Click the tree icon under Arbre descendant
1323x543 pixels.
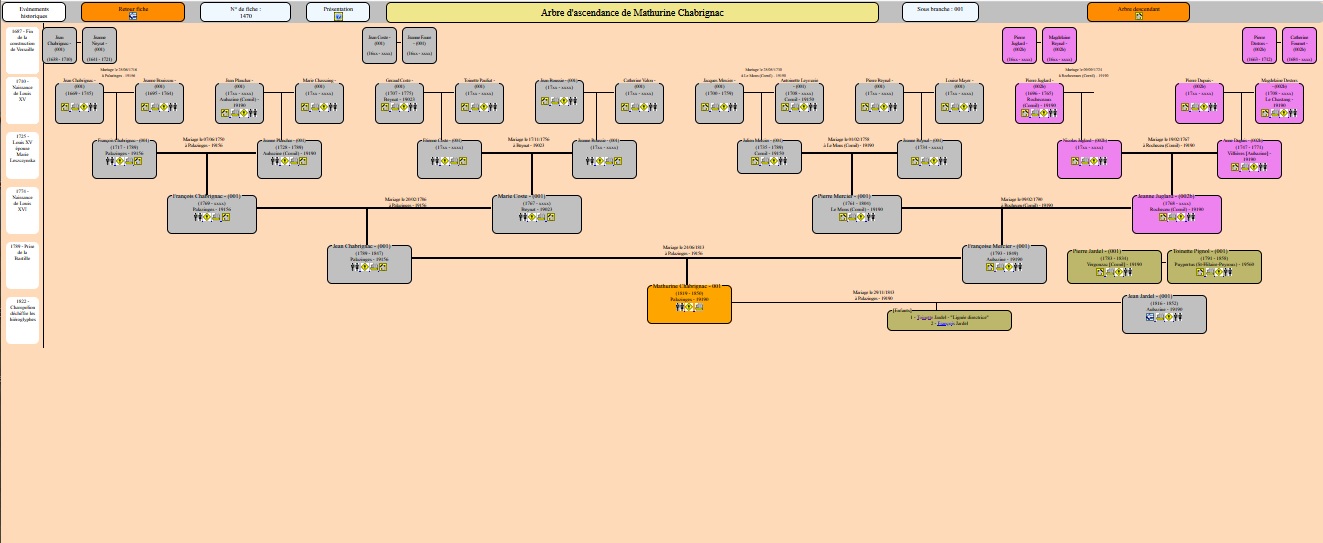coord(1138,16)
